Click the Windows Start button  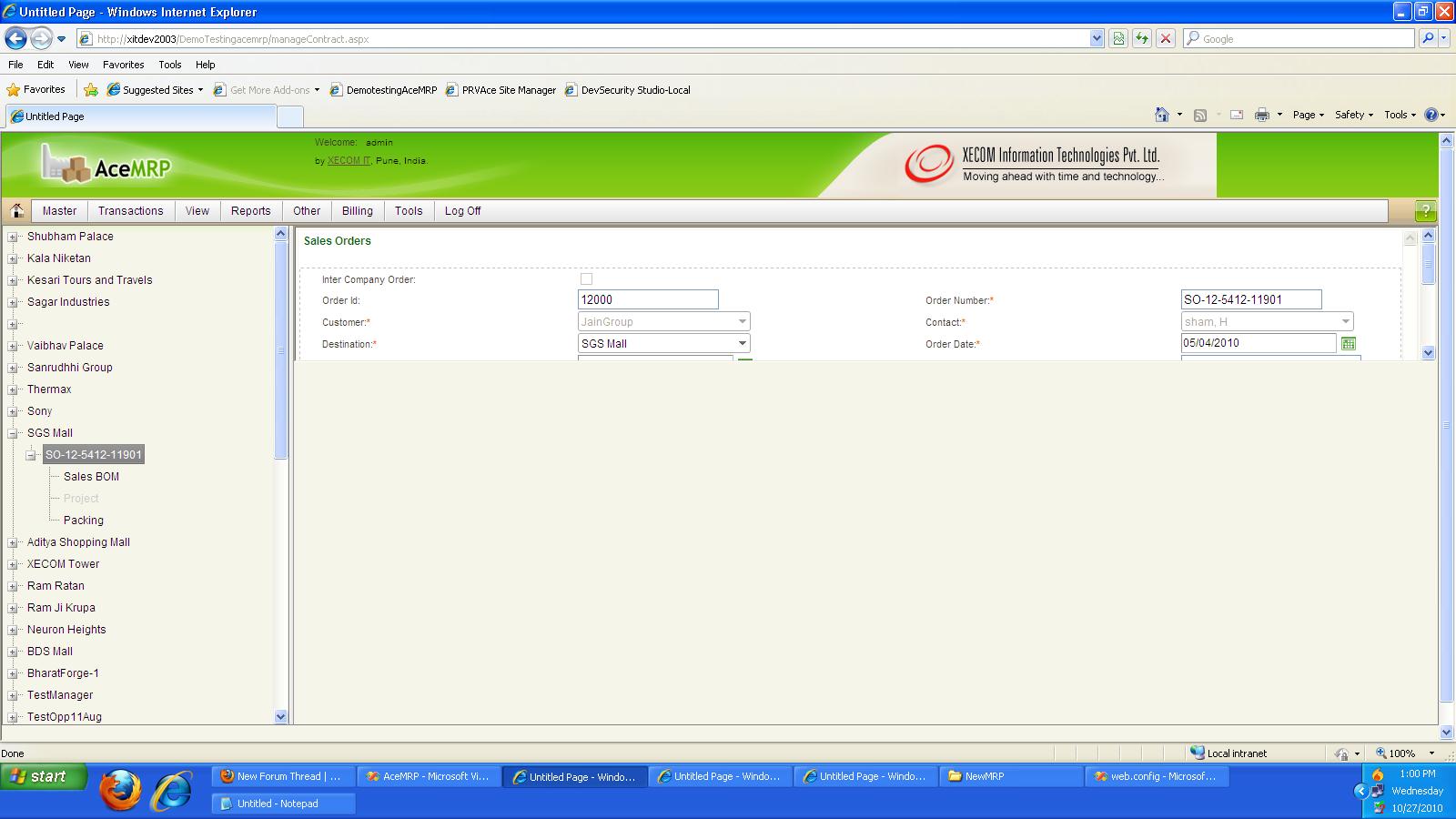(x=44, y=776)
